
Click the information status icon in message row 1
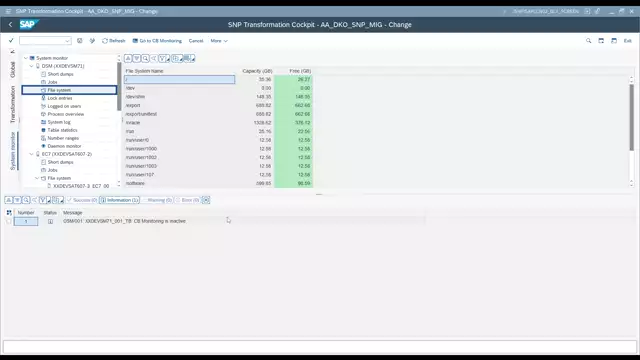50,221
